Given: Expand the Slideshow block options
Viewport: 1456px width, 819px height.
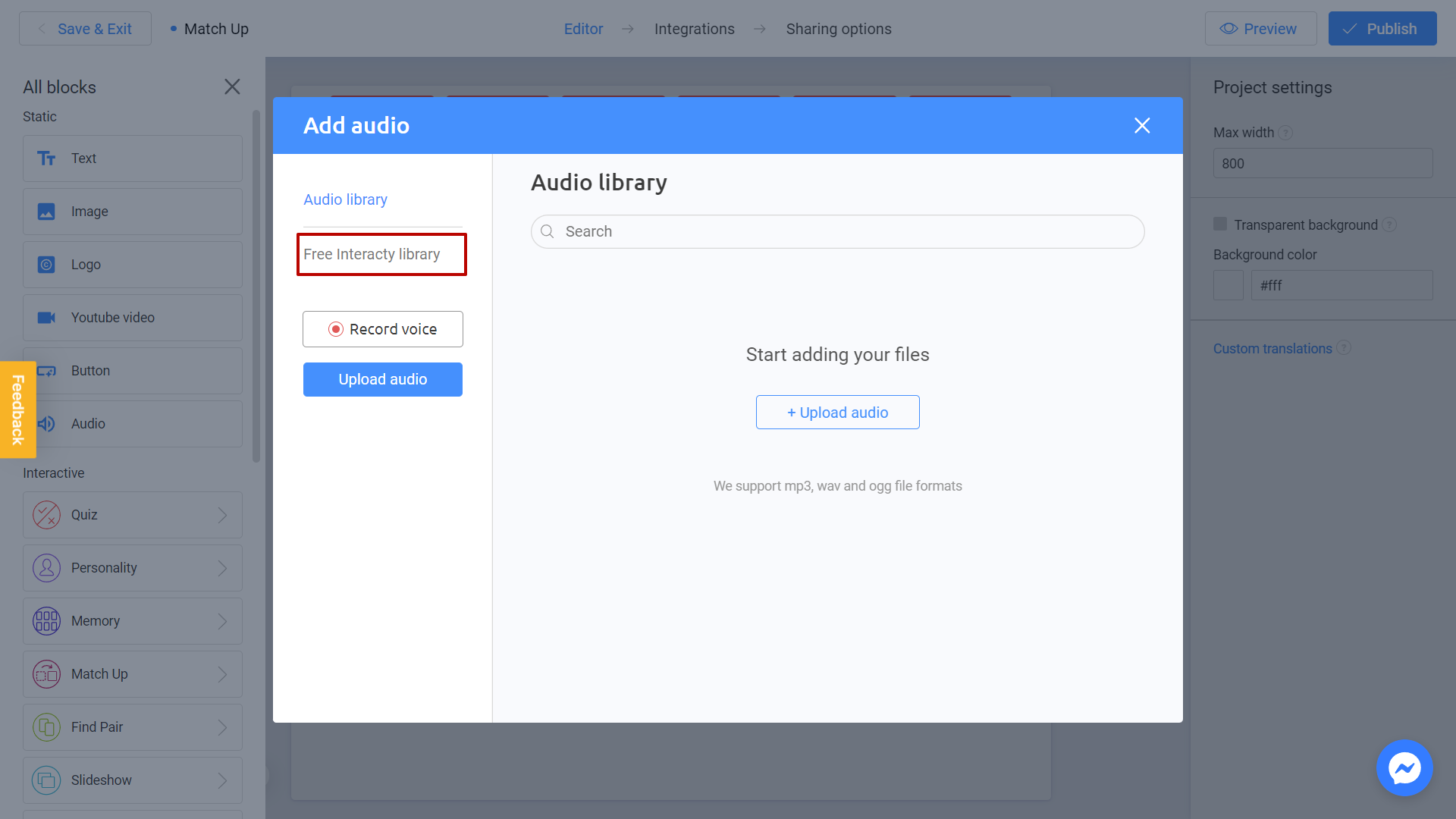Looking at the screenshot, I should click(x=222, y=780).
